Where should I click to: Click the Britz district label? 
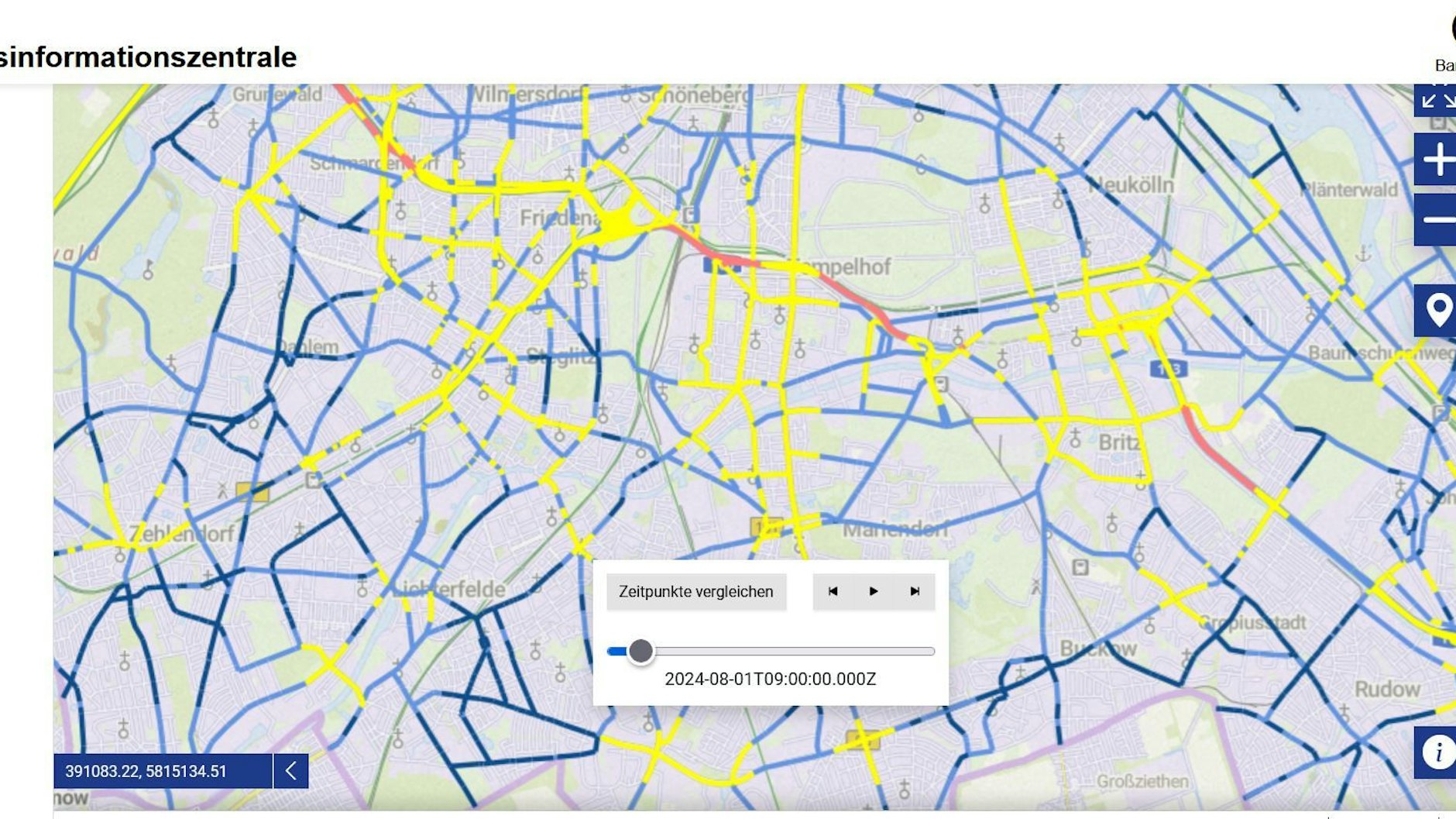coord(1119,442)
